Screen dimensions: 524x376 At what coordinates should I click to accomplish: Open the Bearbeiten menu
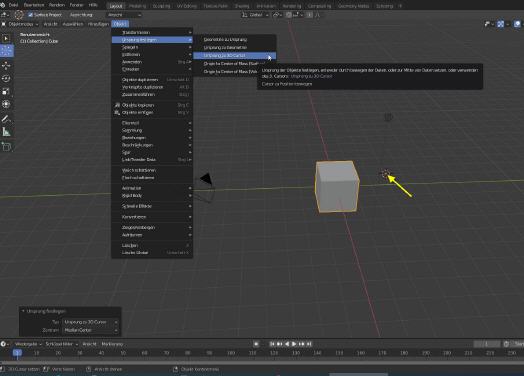click(x=34, y=5)
